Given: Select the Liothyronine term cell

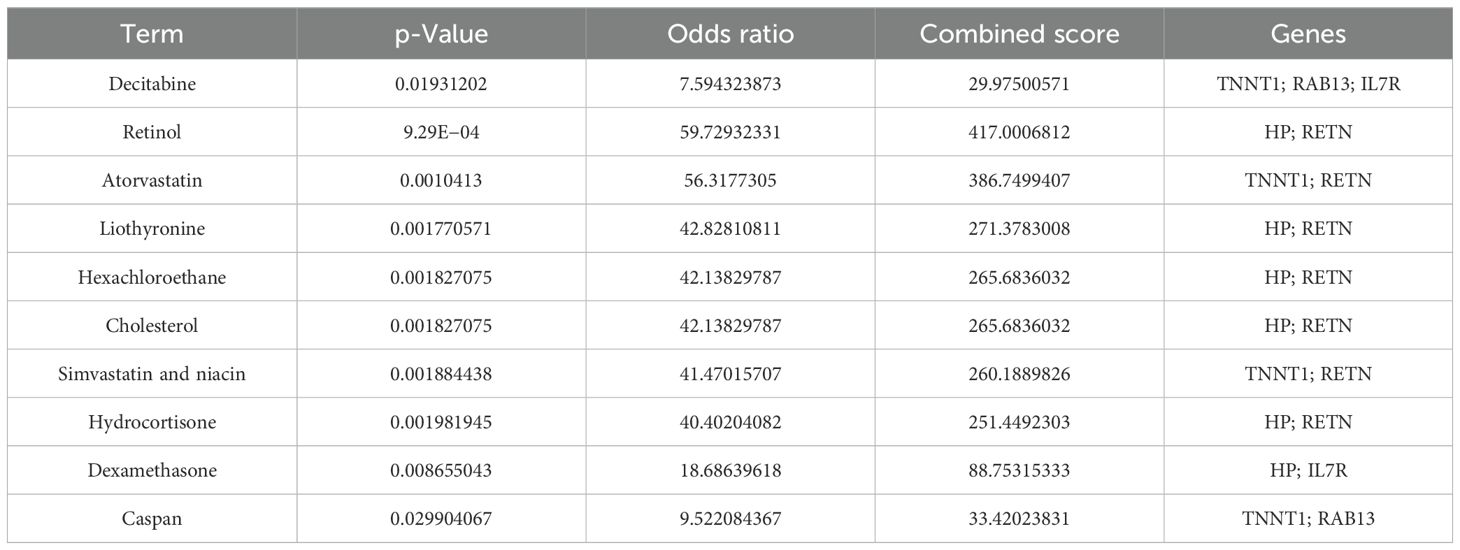Looking at the screenshot, I should click(152, 229).
